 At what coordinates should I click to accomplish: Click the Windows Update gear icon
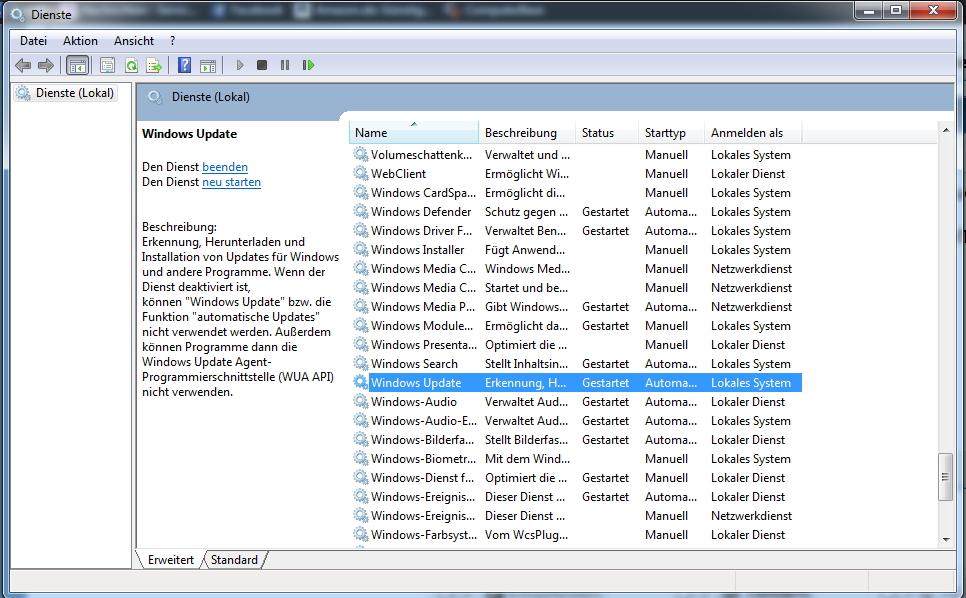pos(360,382)
